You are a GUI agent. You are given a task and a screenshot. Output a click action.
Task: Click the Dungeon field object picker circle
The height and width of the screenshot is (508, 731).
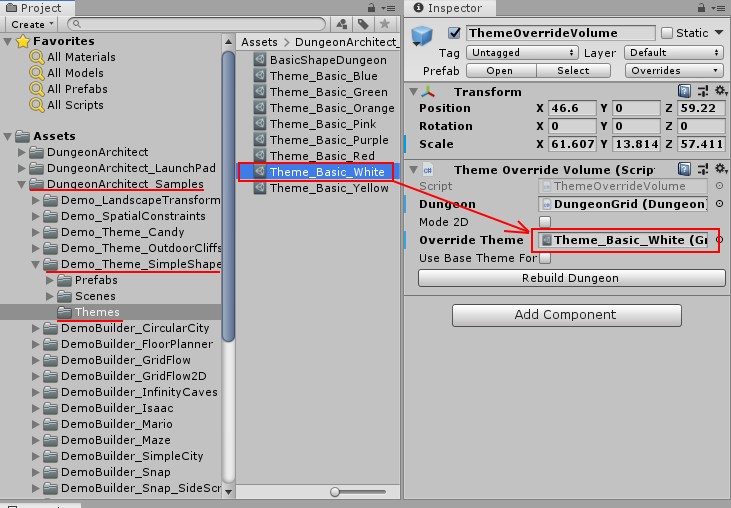click(718, 204)
